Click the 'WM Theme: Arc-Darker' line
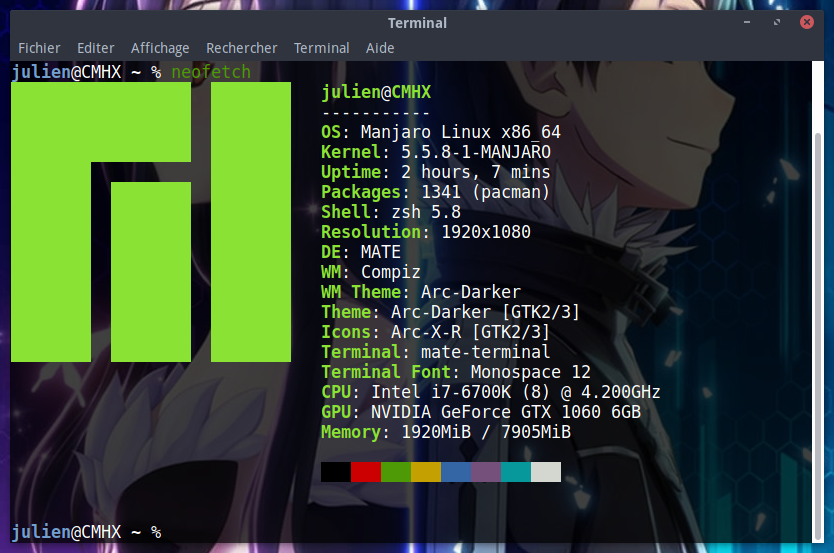The height and width of the screenshot is (553, 834). (421, 292)
